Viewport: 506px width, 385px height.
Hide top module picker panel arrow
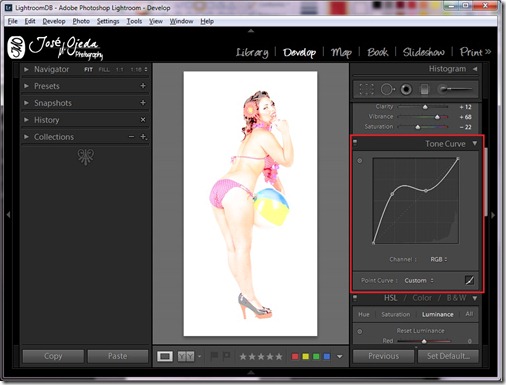pyautogui.click(x=251, y=31)
